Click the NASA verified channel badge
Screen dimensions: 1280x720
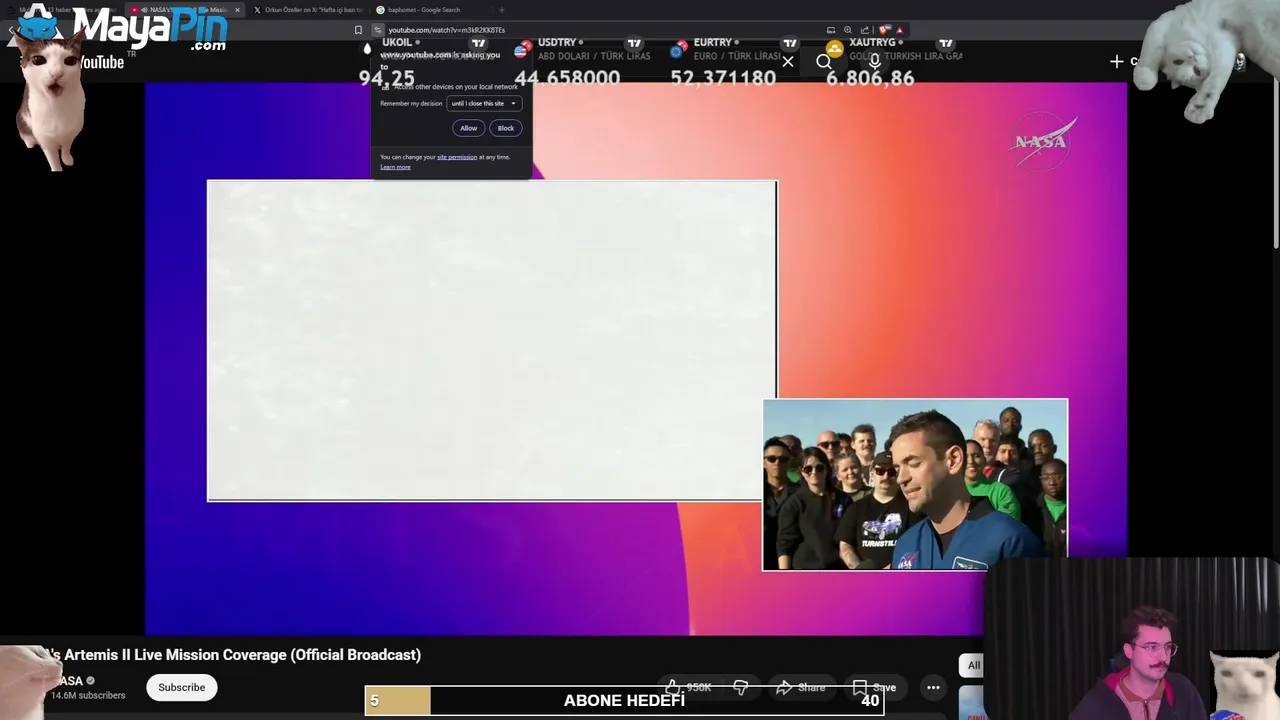(90, 681)
